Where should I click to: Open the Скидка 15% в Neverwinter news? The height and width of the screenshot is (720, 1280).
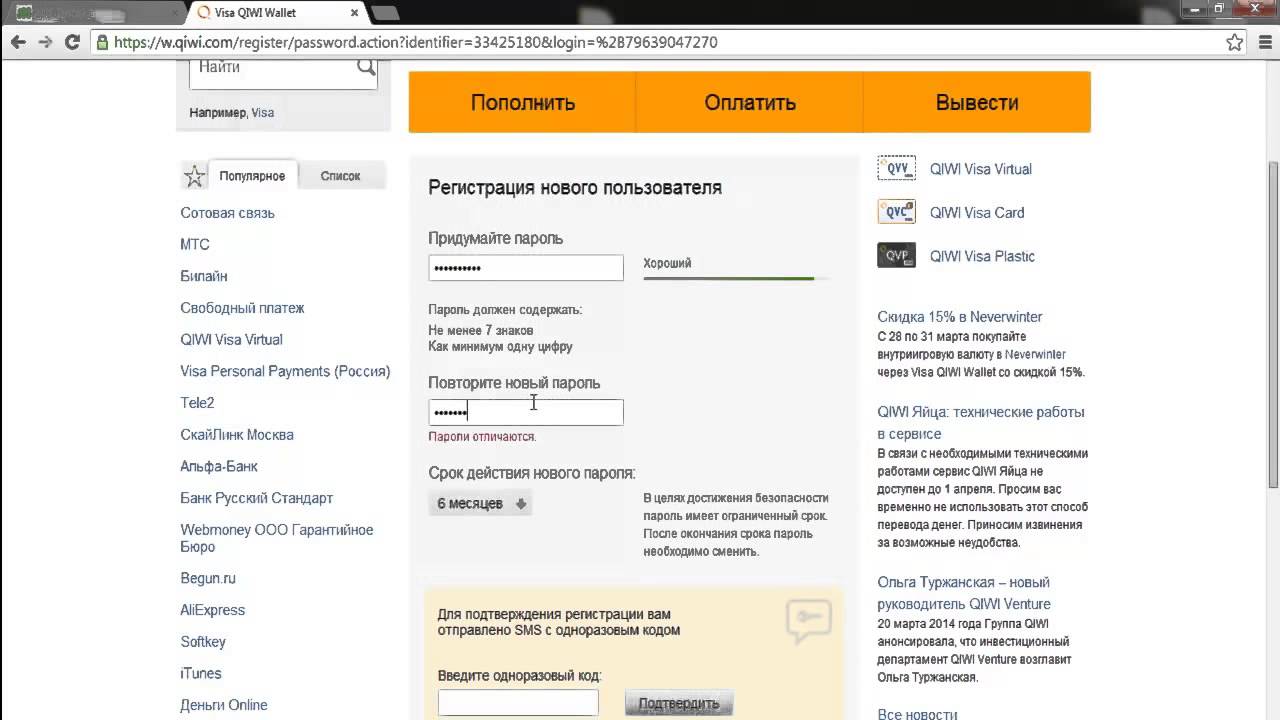960,317
